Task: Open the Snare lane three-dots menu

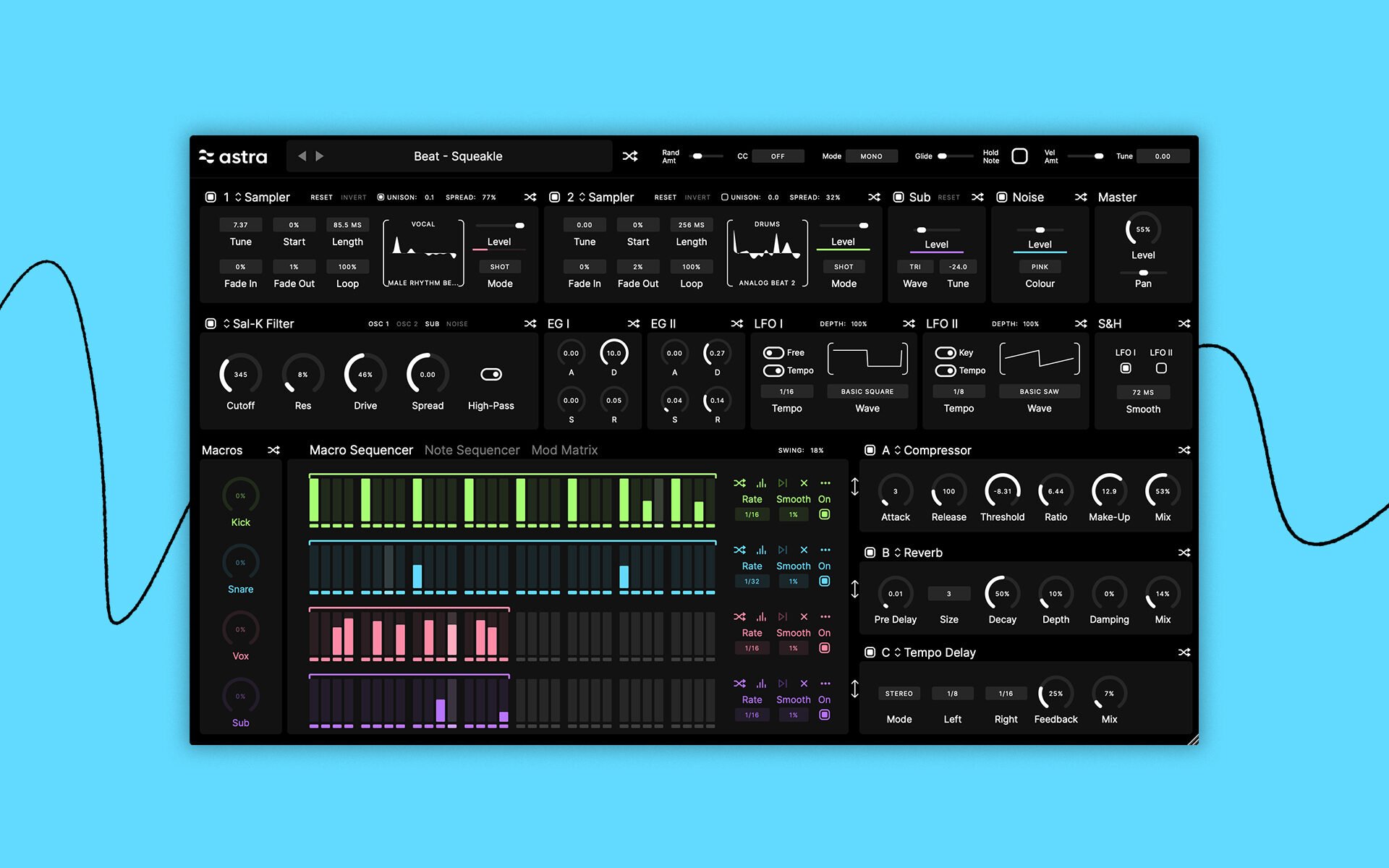Action: point(825,550)
